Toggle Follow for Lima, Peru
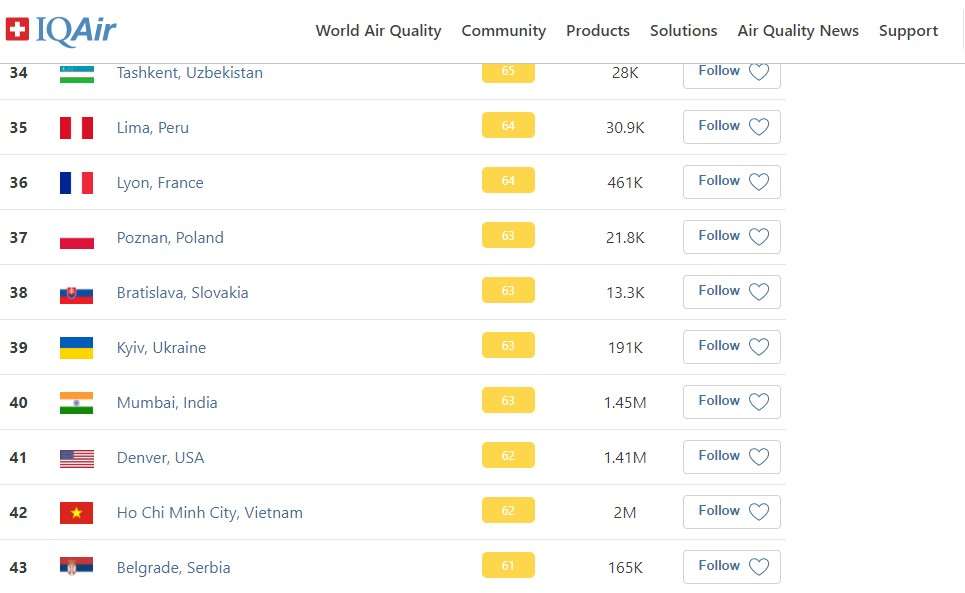The height and width of the screenshot is (593, 965). point(731,127)
